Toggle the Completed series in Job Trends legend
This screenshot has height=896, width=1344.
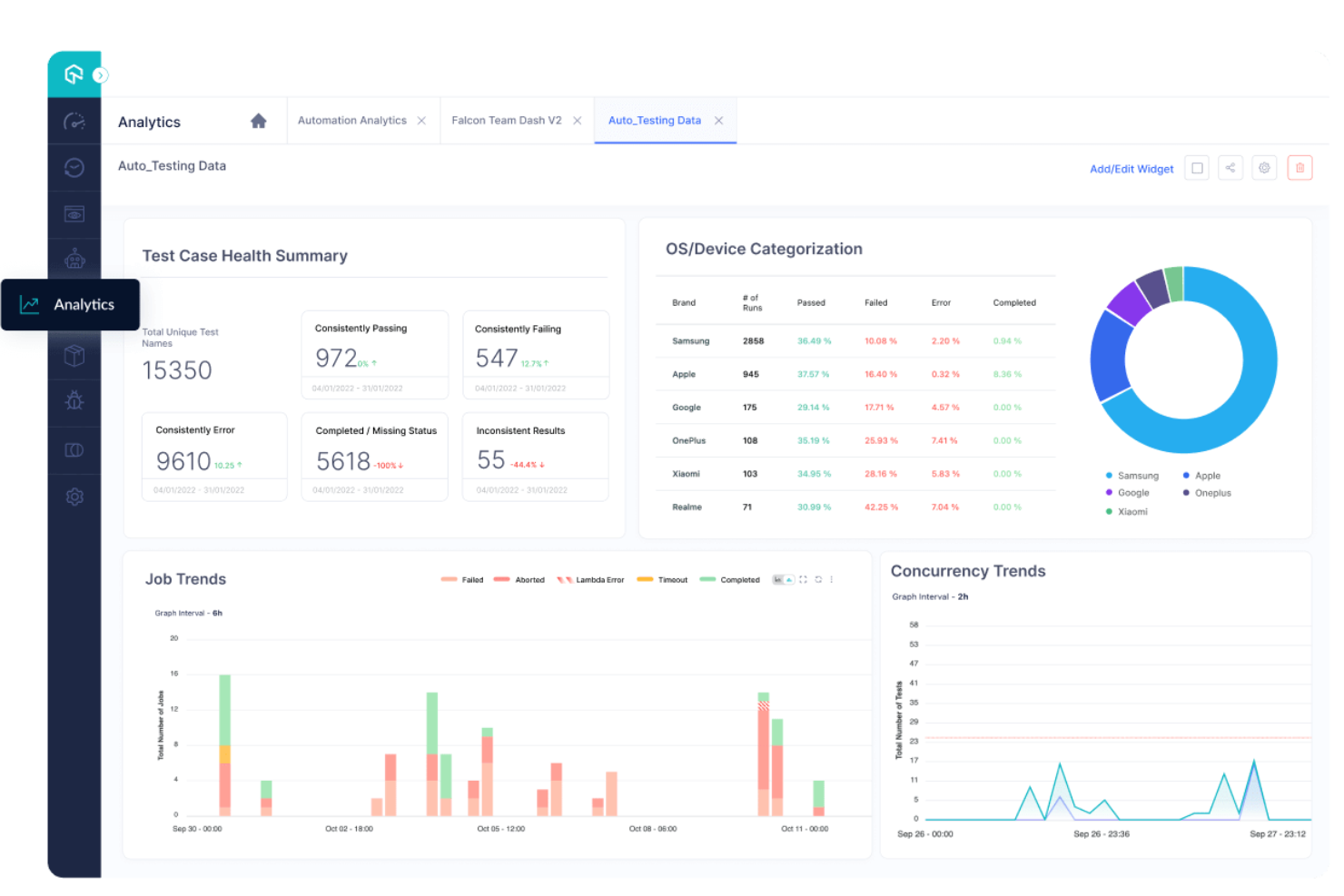pyautogui.click(x=729, y=580)
